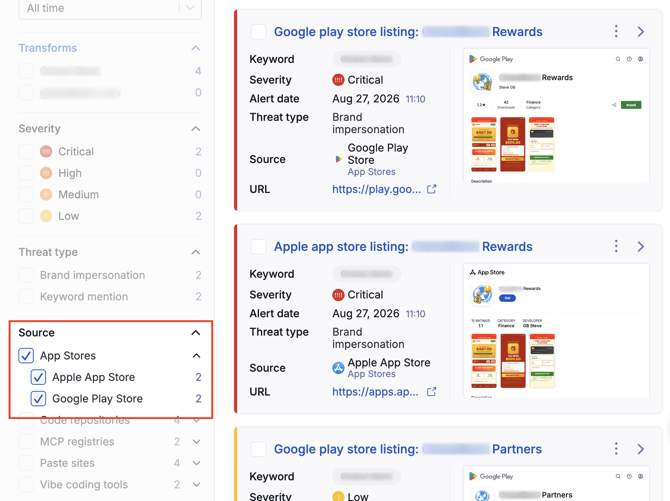Expand the Paste sites source group
Image resolution: width=670 pixels, height=501 pixels.
coord(196,463)
